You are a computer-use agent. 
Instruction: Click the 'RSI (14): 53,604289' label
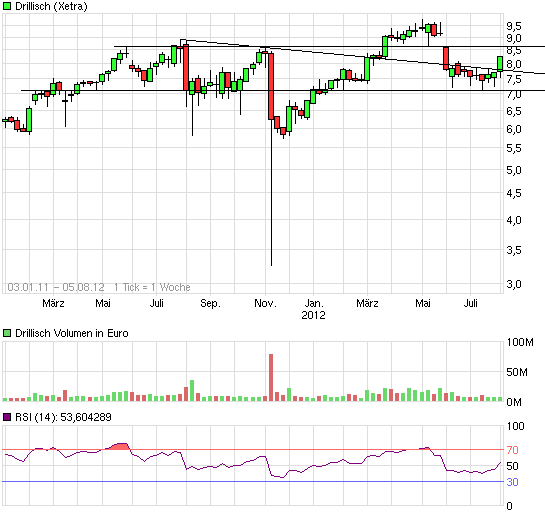63,417
